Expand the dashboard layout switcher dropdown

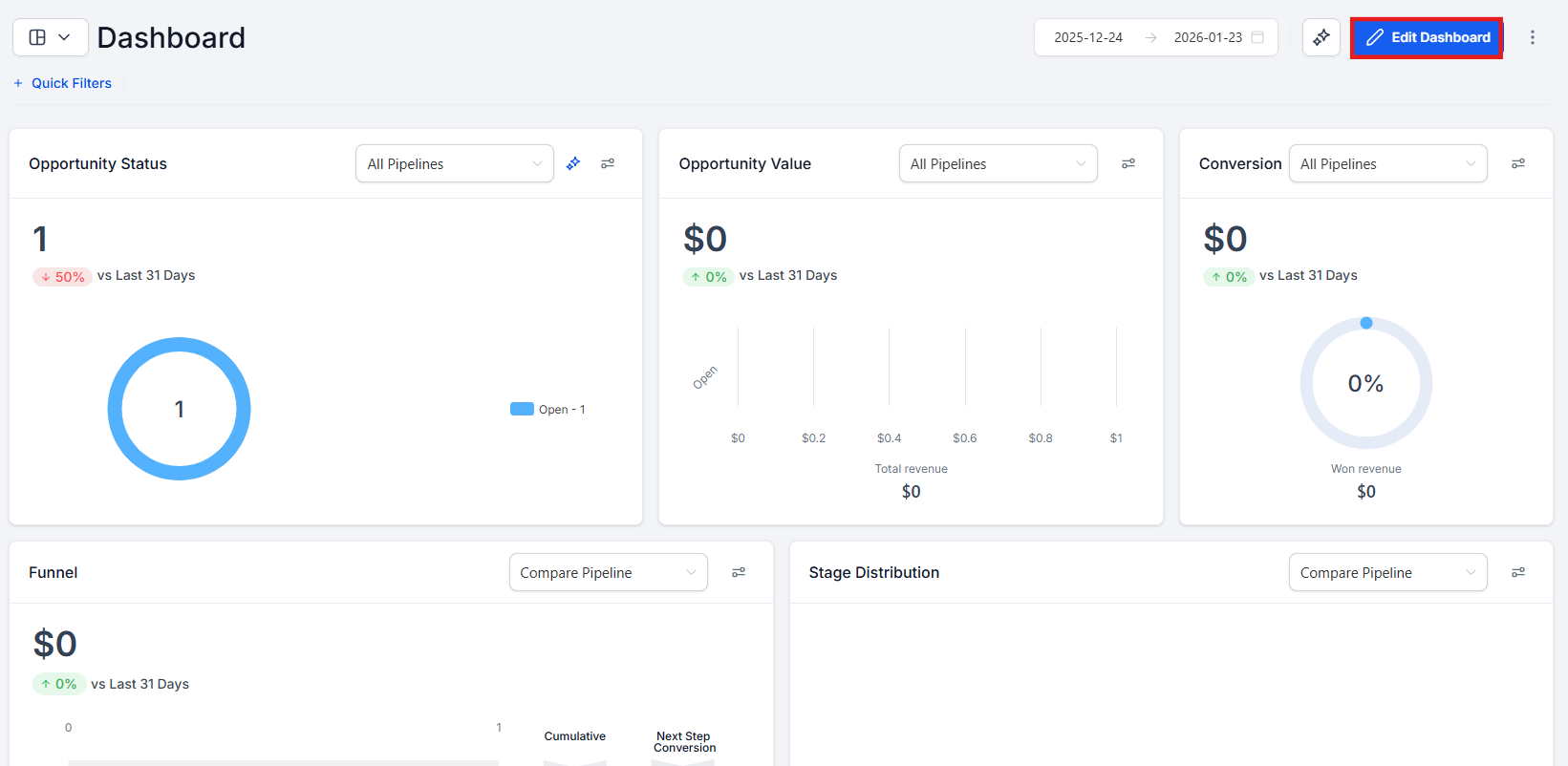coord(51,37)
